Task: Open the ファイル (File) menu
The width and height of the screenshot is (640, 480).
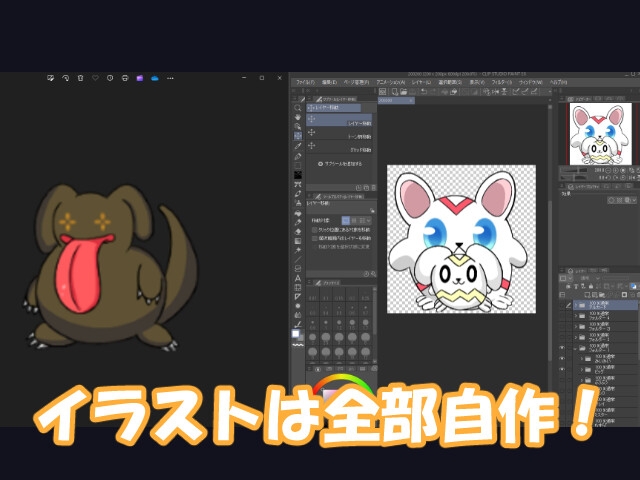Action: pyautogui.click(x=304, y=81)
